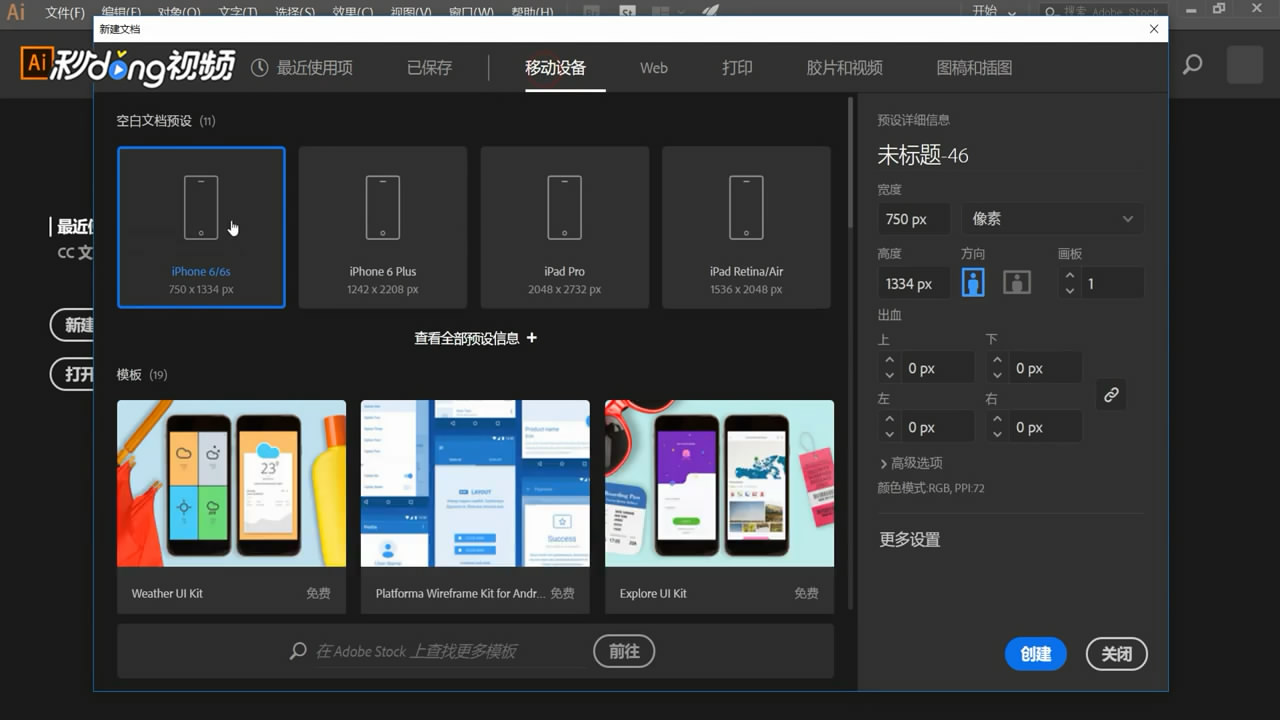Increase the artboard count with up arrow
The image size is (1280, 720).
click(1070, 276)
